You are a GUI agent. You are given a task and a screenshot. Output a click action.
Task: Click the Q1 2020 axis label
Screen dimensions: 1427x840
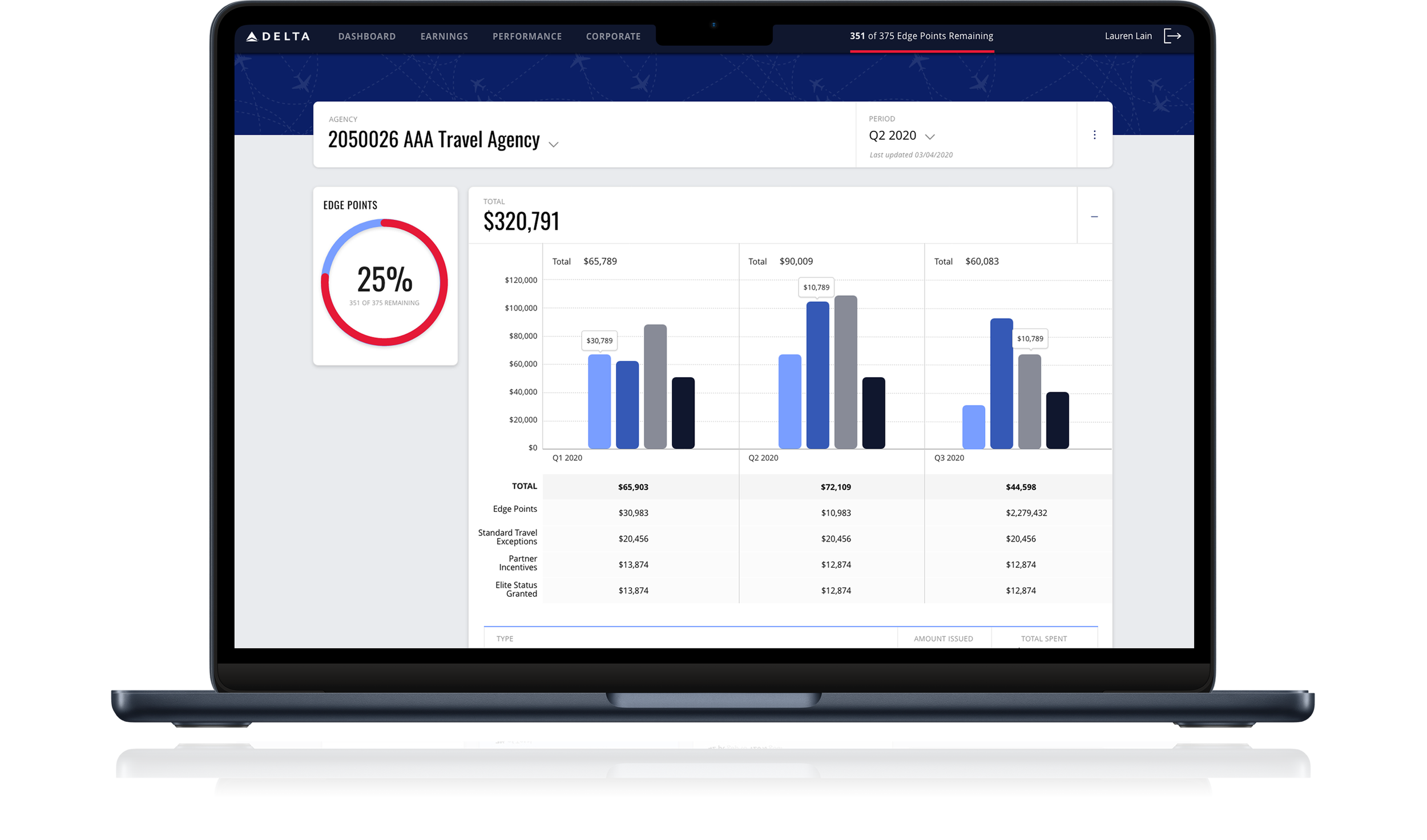click(x=567, y=458)
